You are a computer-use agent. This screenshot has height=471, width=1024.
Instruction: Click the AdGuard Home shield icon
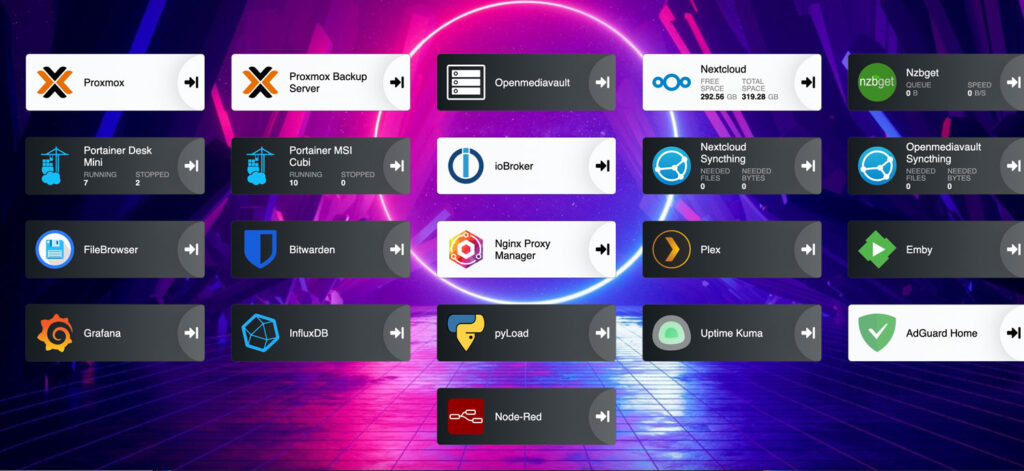[877, 333]
